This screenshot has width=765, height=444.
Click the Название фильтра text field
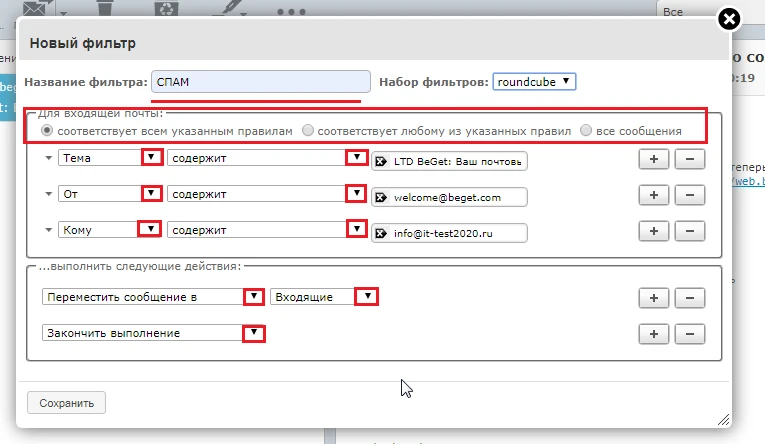pos(260,82)
